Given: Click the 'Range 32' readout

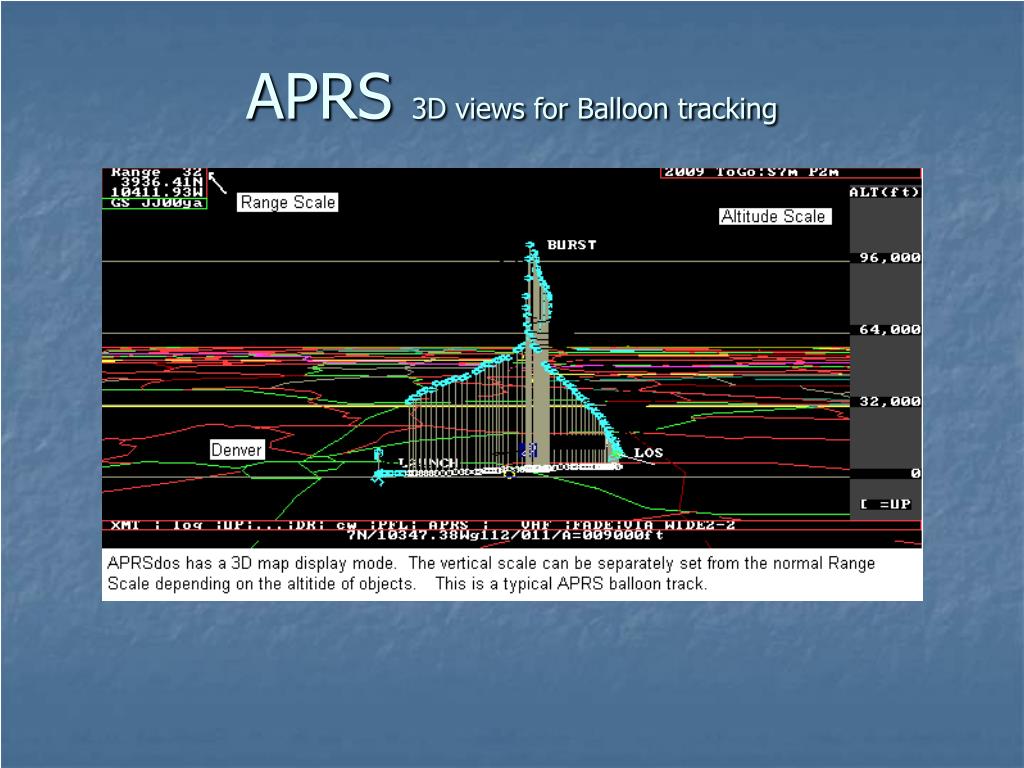Looking at the screenshot, I should (156, 172).
